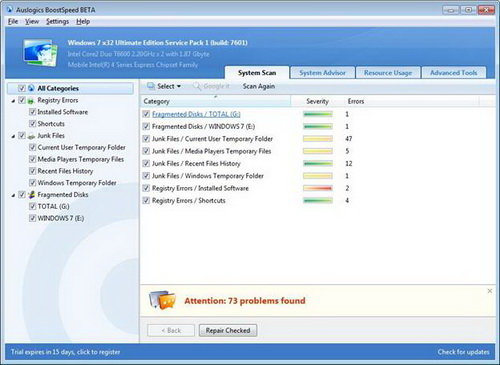
Task: Click the Google it magnifier icon
Action: (x=197, y=86)
